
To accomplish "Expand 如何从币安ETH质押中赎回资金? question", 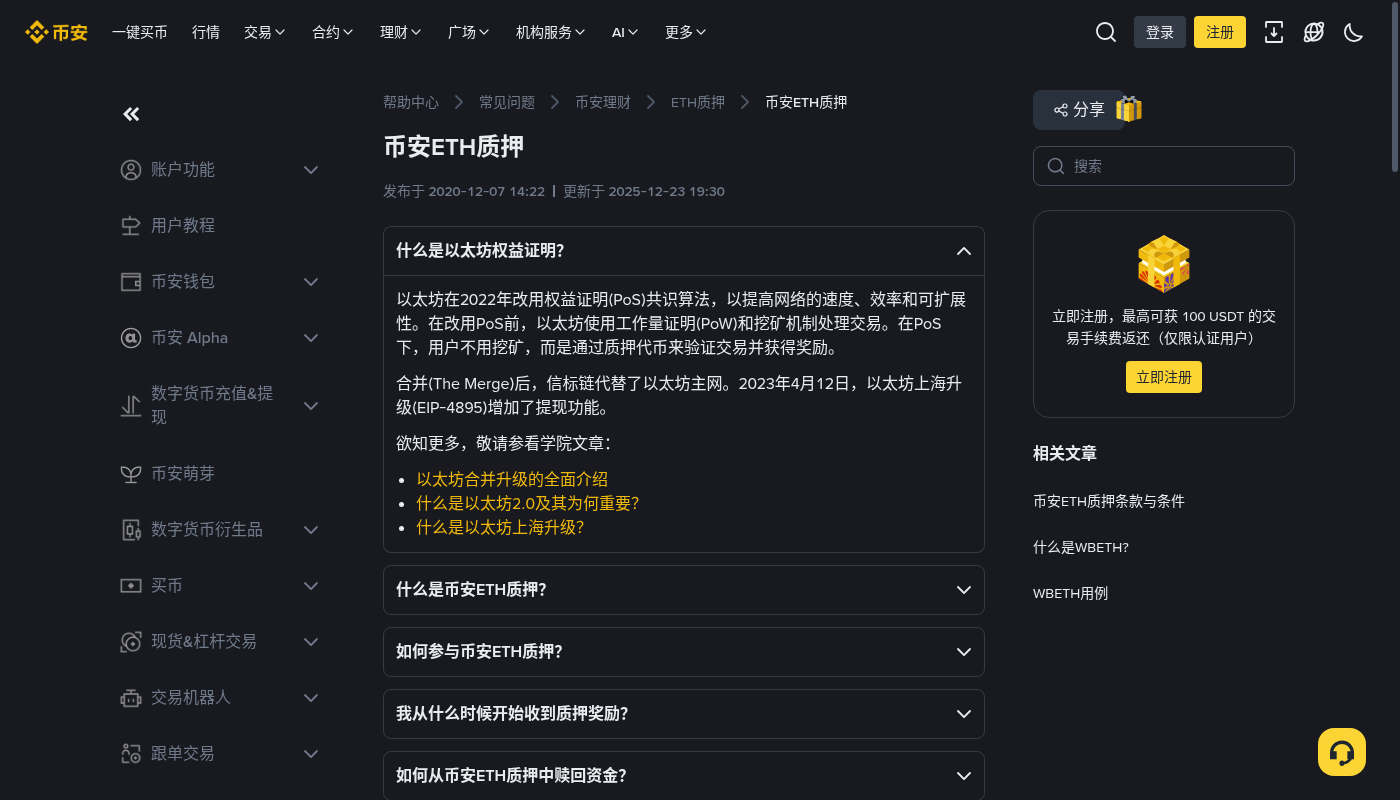I will tap(684, 776).
